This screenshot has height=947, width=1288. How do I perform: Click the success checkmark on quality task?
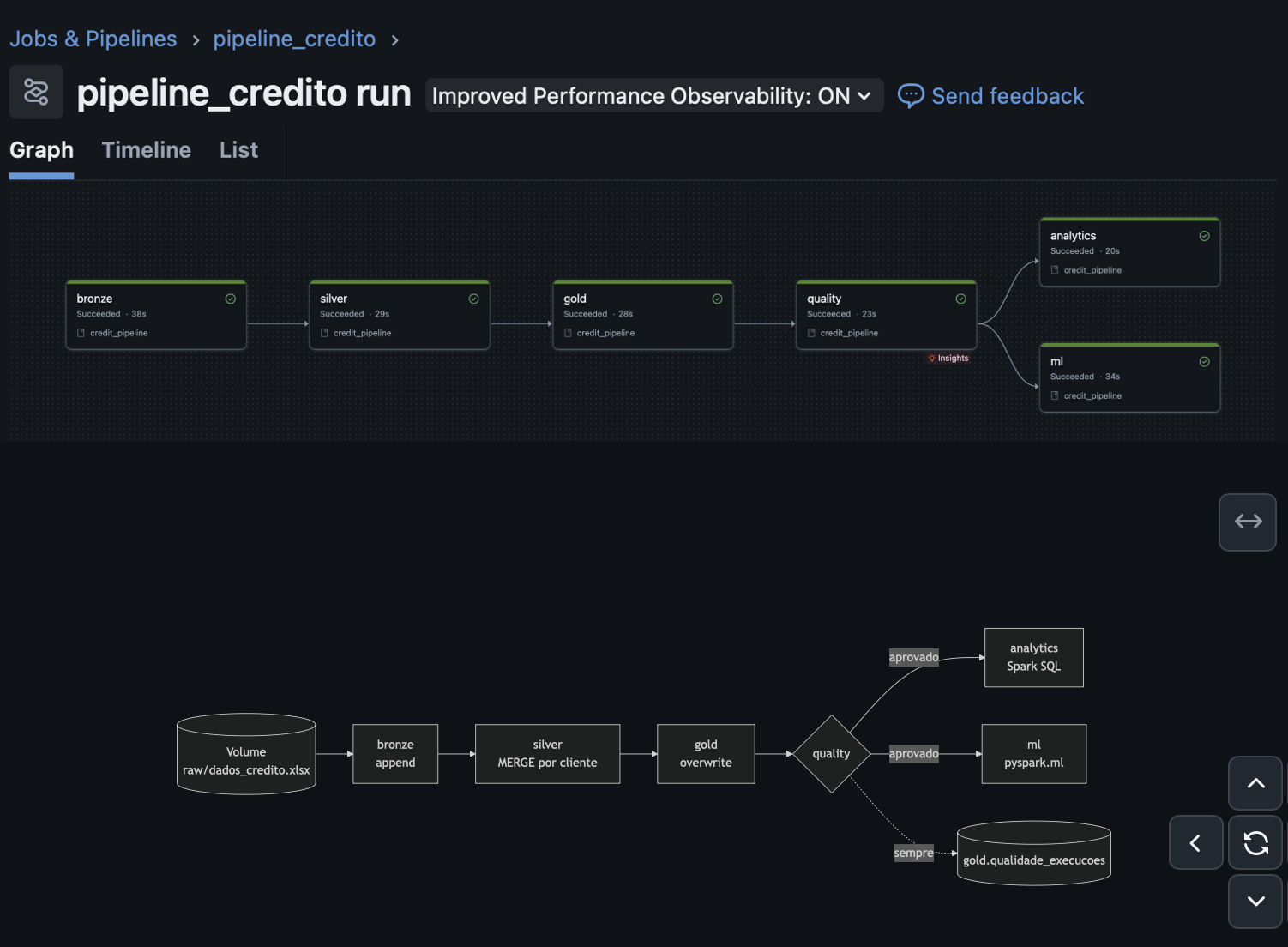point(961,299)
